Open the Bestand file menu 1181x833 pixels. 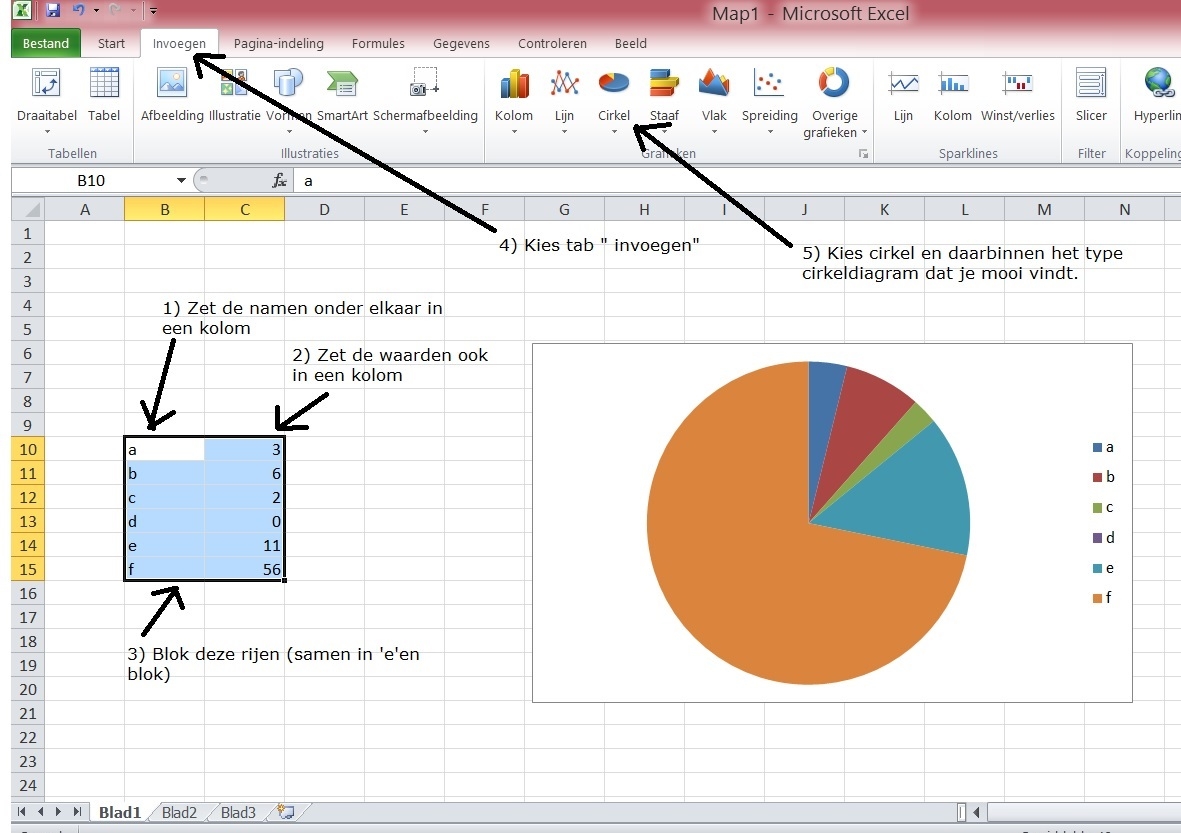(x=46, y=44)
